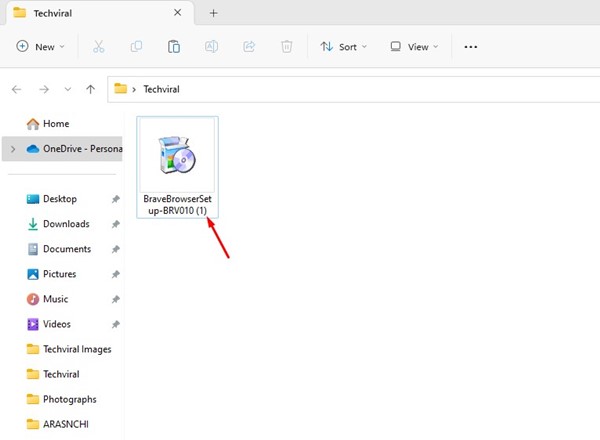Click the pin icon next to Pictures

pos(116,274)
